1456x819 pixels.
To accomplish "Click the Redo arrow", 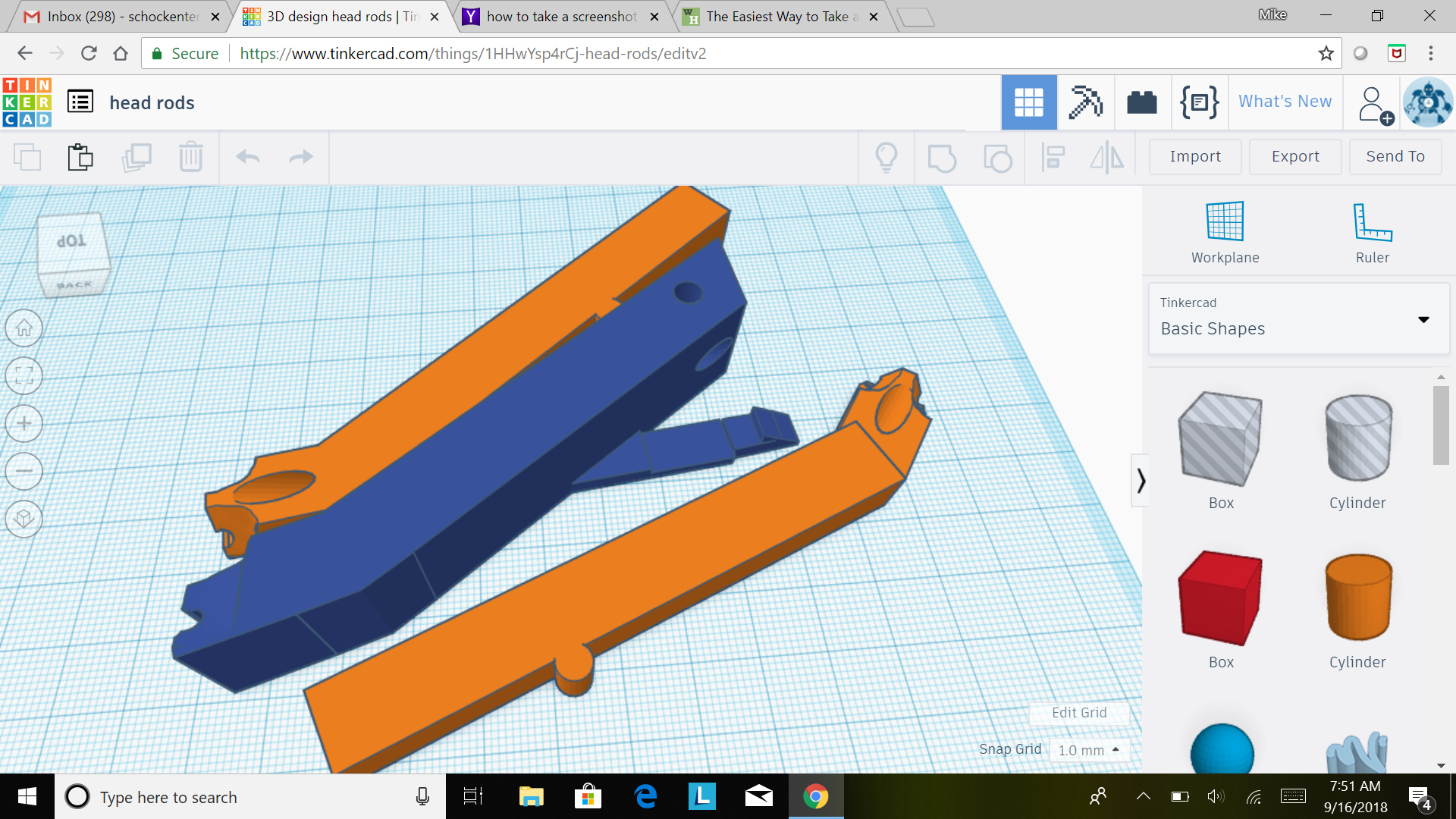I will [x=301, y=157].
